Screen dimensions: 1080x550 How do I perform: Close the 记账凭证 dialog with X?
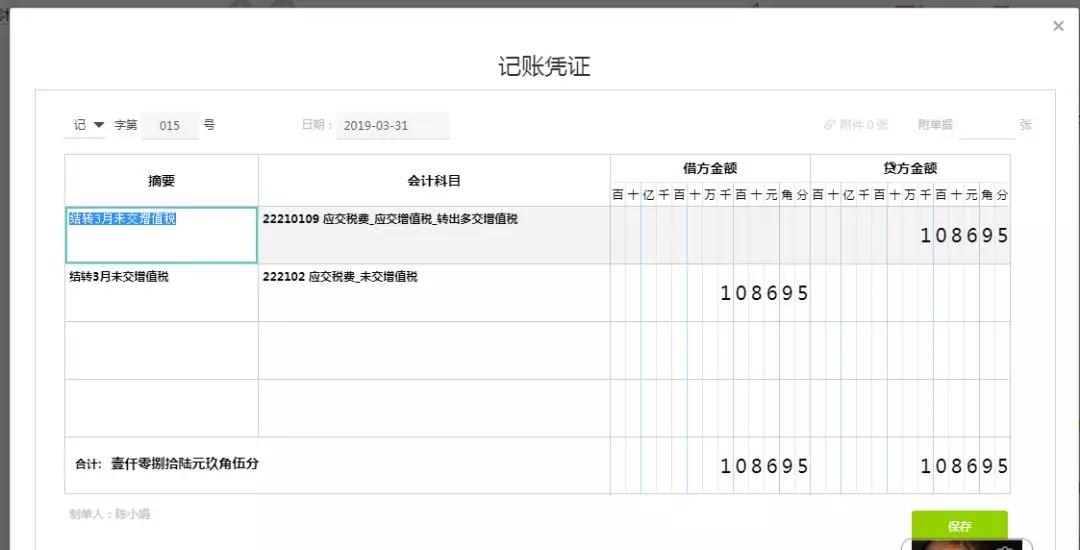[x=1059, y=26]
